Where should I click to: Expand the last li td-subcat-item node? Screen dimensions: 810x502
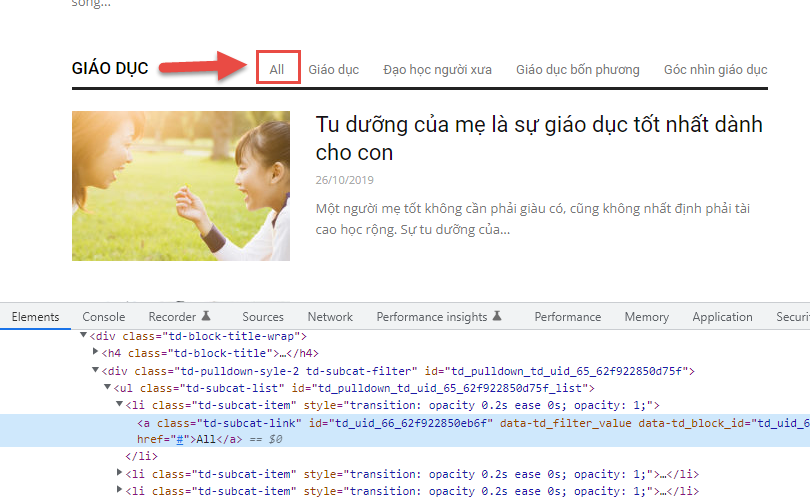(x=119, y=490)
